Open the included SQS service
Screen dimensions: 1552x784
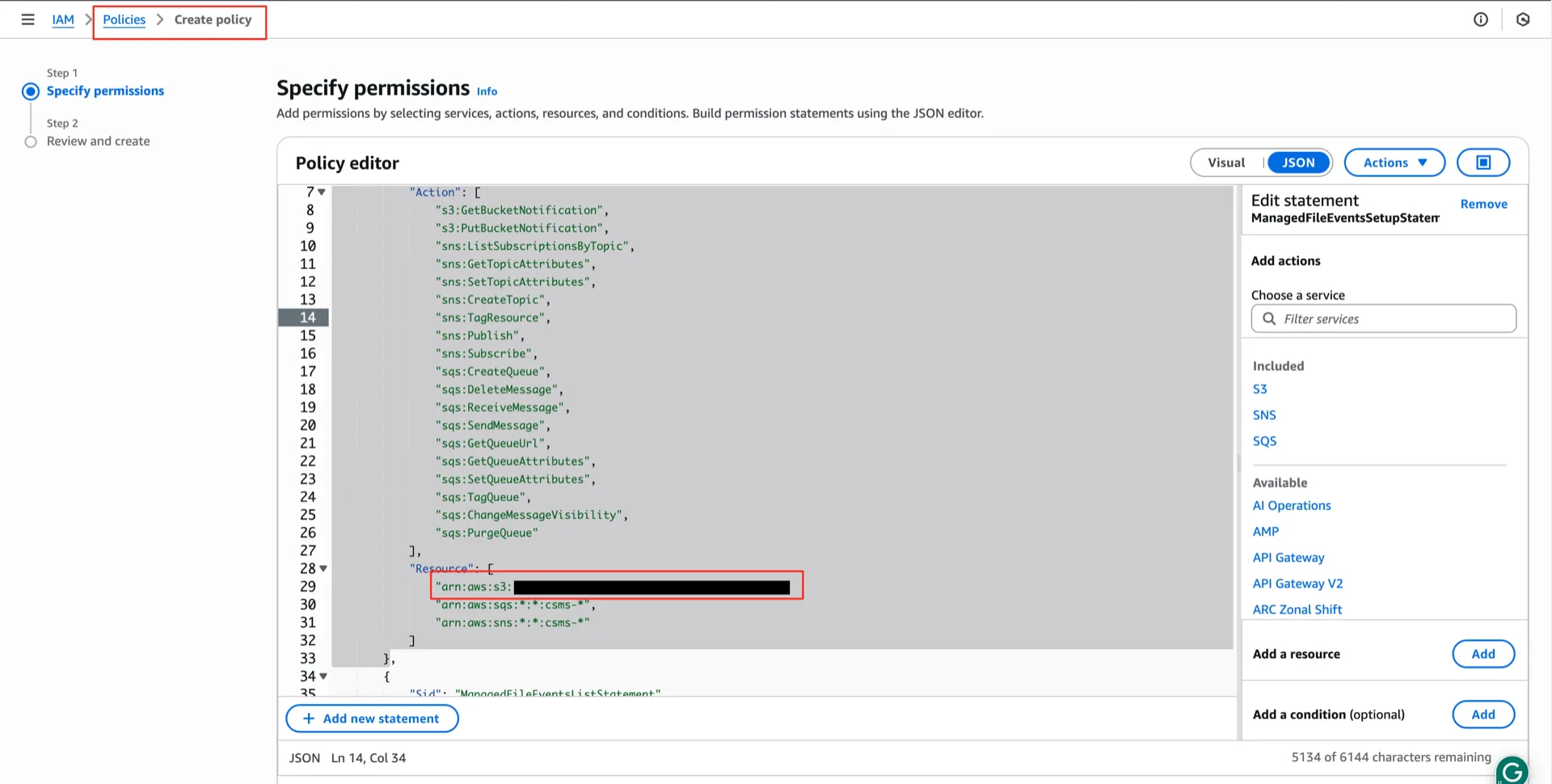tap(1264, 440)
